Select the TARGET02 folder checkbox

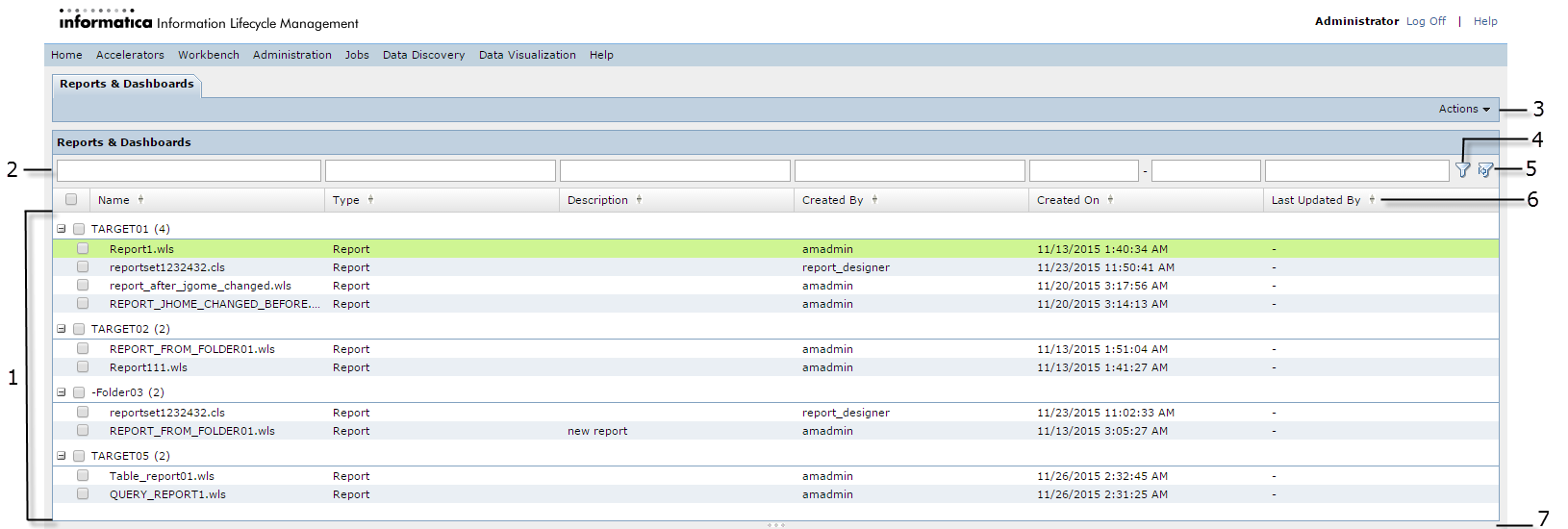[79, 329]
